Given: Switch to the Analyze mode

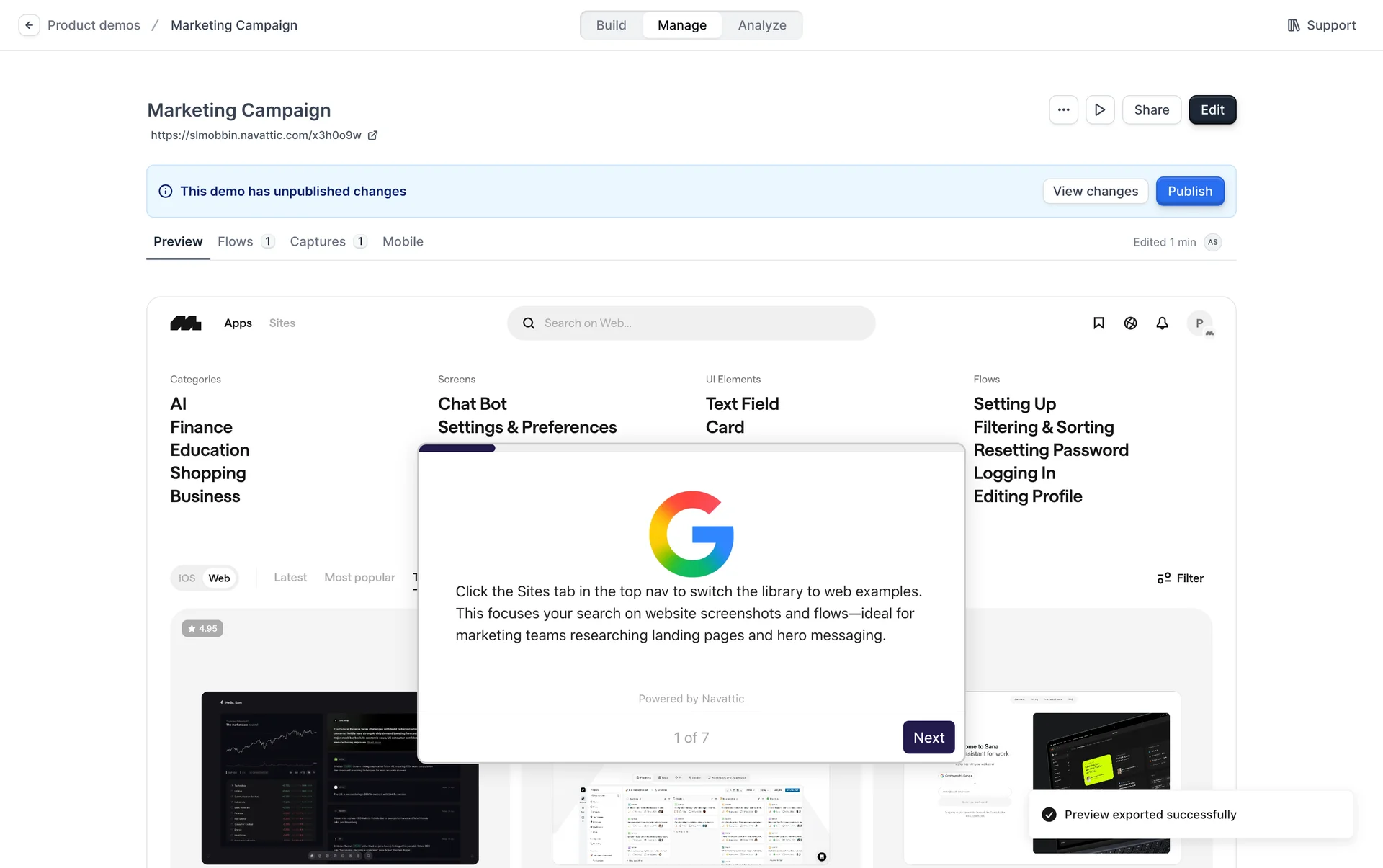Looking at the screenshot, I should (761, 25).
